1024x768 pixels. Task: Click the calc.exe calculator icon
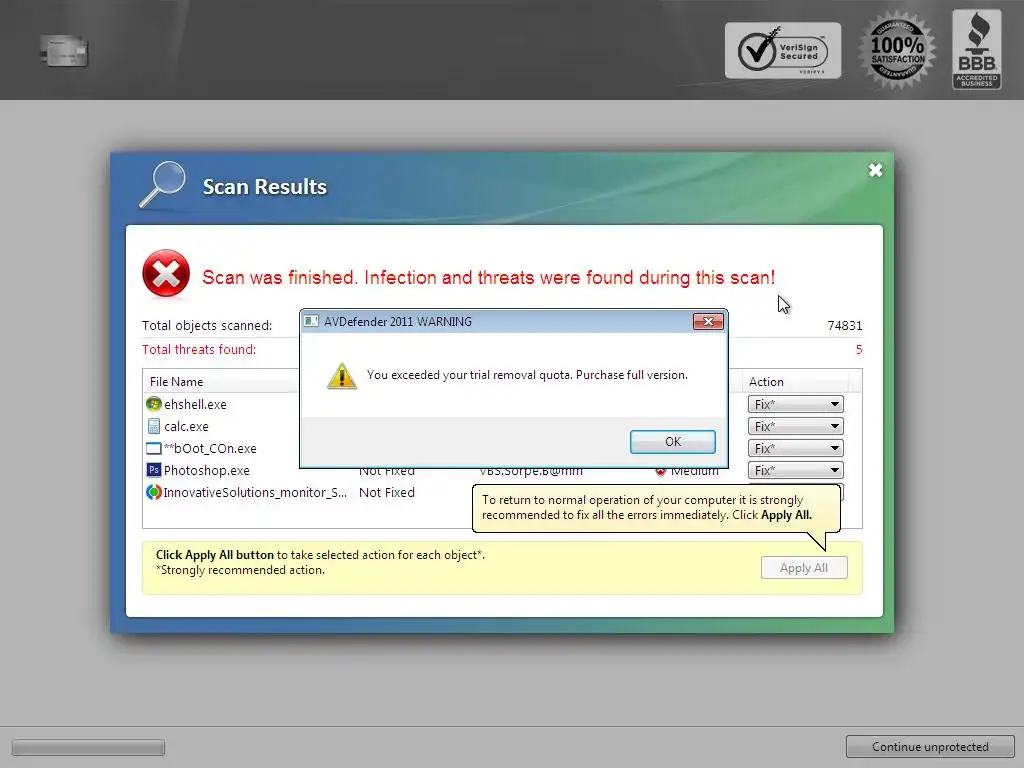[x=153, y=426]
